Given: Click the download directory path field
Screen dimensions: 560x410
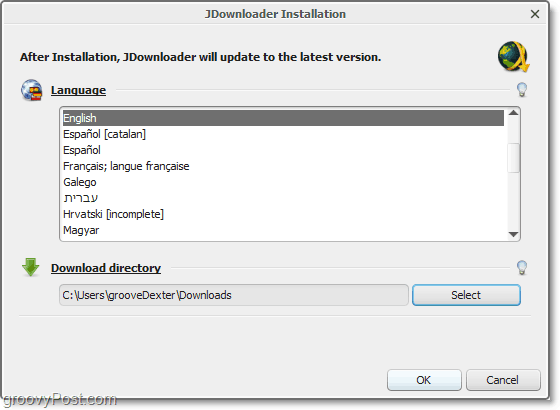Looking at the screenshot, I should (x=234, y=295).
